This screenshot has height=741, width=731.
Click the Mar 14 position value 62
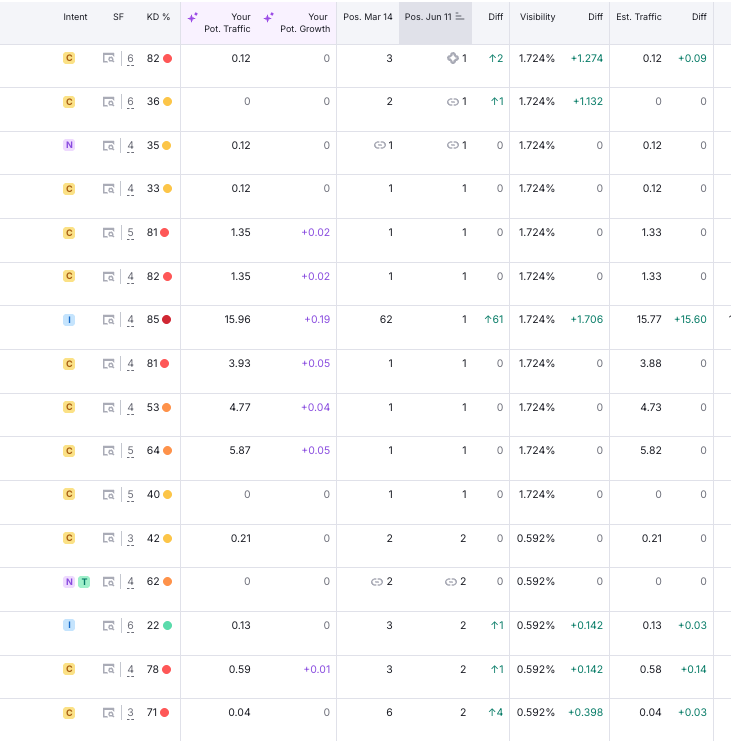pyautogui.click(x=386, y=320)
